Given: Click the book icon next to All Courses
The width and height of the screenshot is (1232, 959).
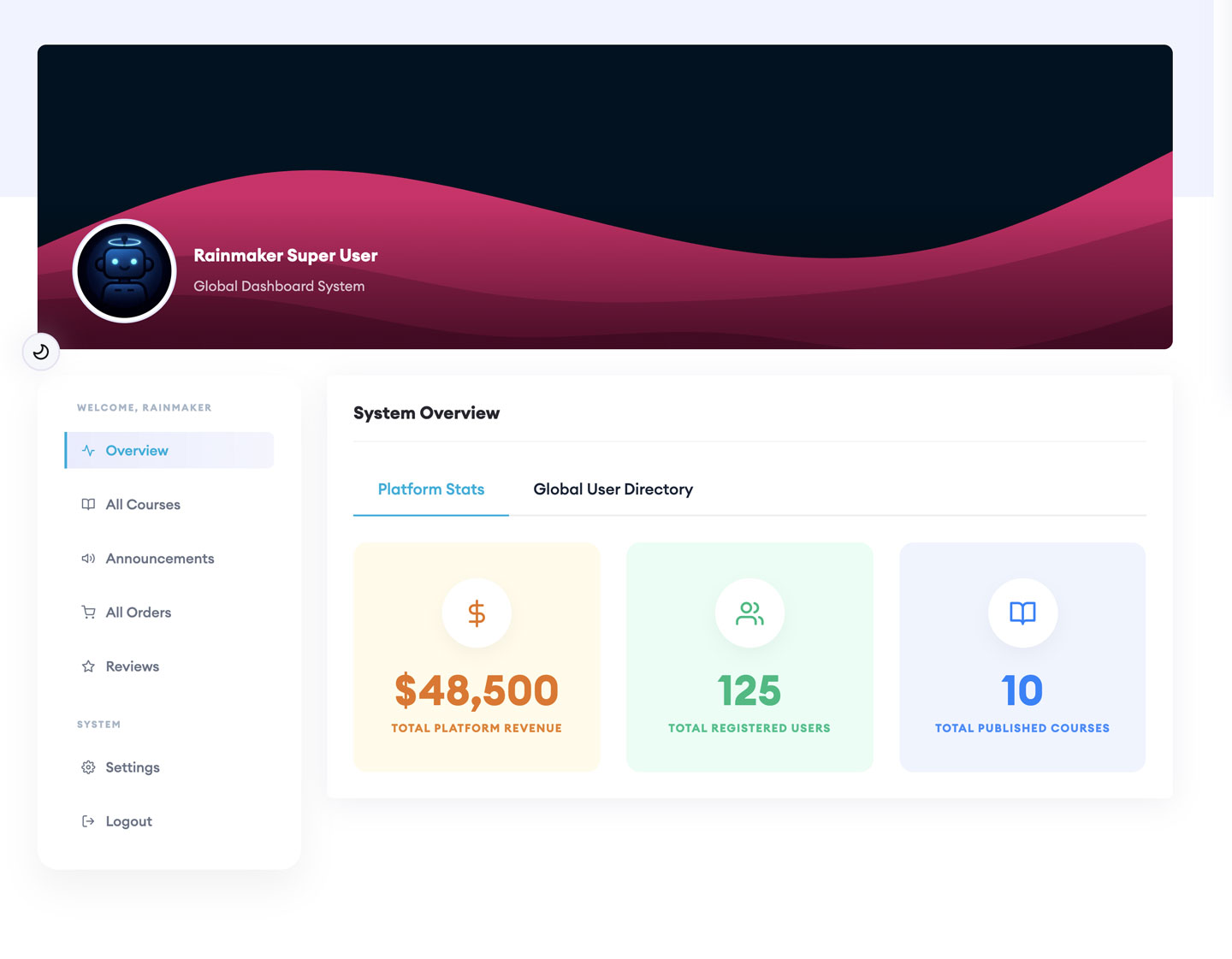Looking at the screenshot, I should click(x=88, y=504).
